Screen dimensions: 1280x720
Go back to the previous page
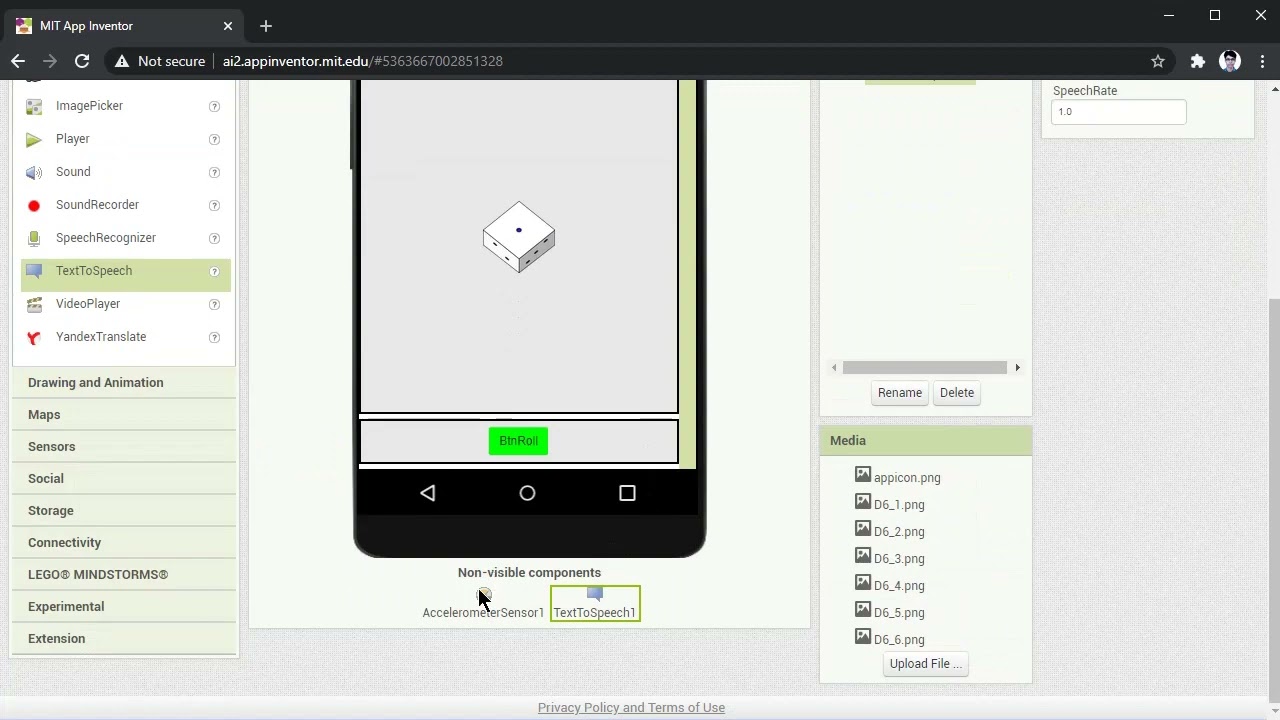pos(18,61)
